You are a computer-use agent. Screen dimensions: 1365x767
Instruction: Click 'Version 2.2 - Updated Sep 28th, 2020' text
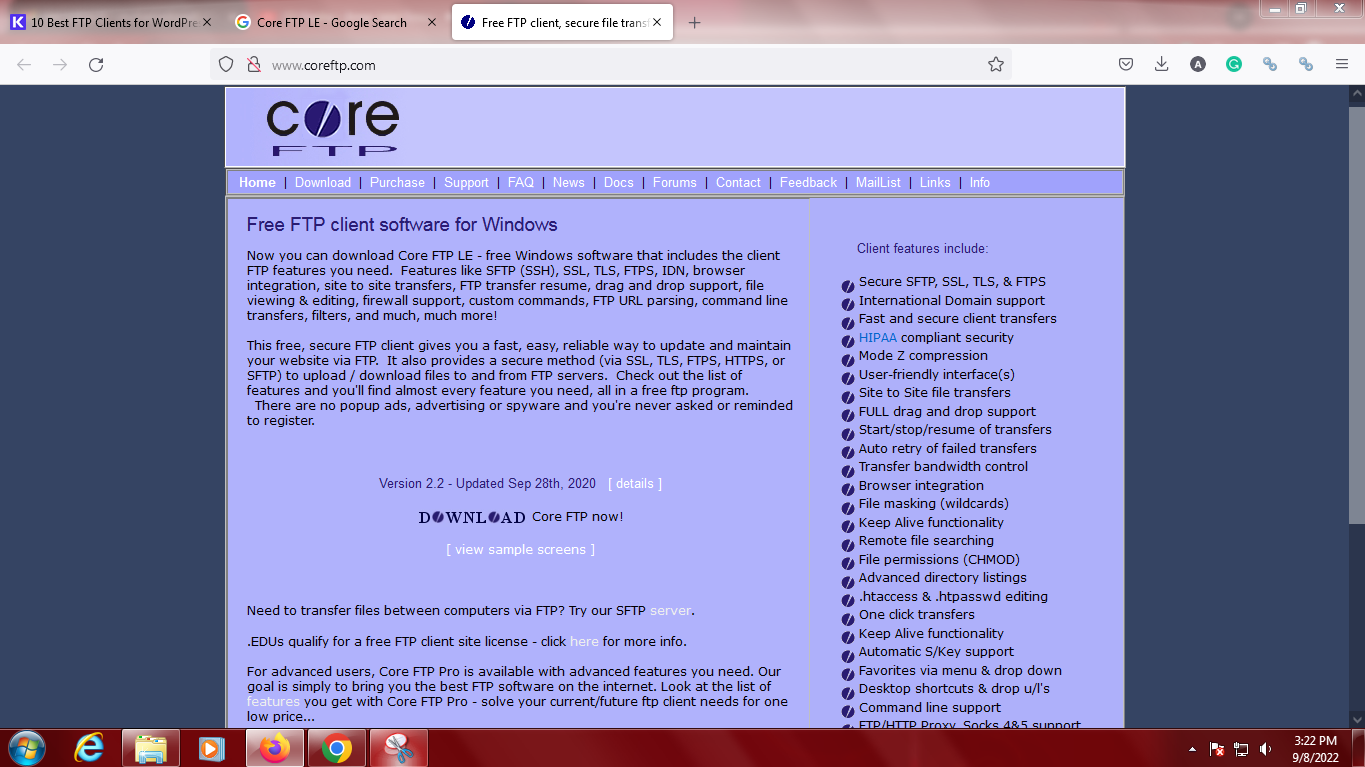[x=487, y=483]
